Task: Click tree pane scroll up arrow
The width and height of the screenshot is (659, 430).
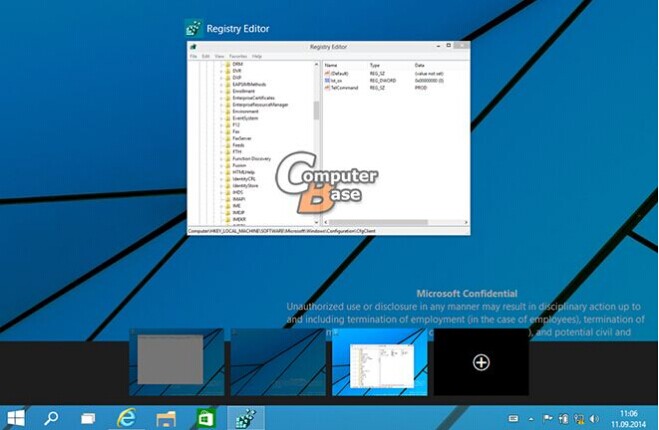Action: click(316, 64)
